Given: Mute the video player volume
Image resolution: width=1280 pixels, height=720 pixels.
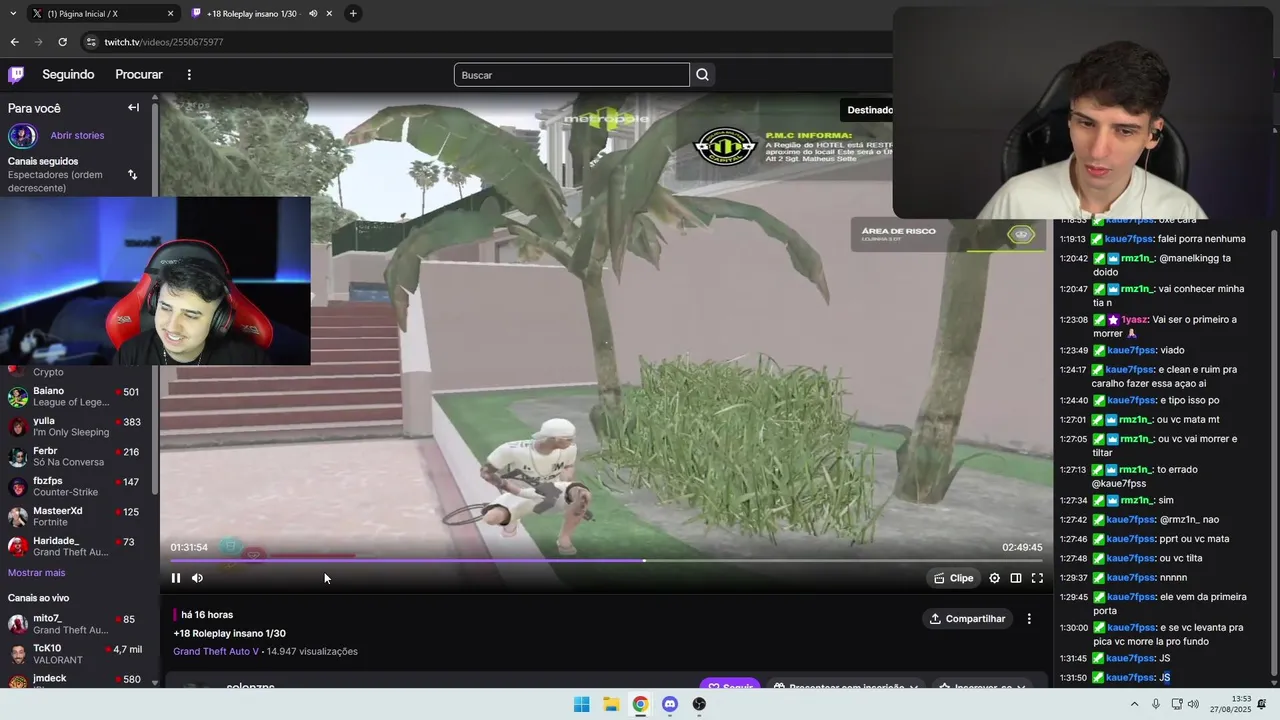Looking at the screenshot, I should click(197, 578).
